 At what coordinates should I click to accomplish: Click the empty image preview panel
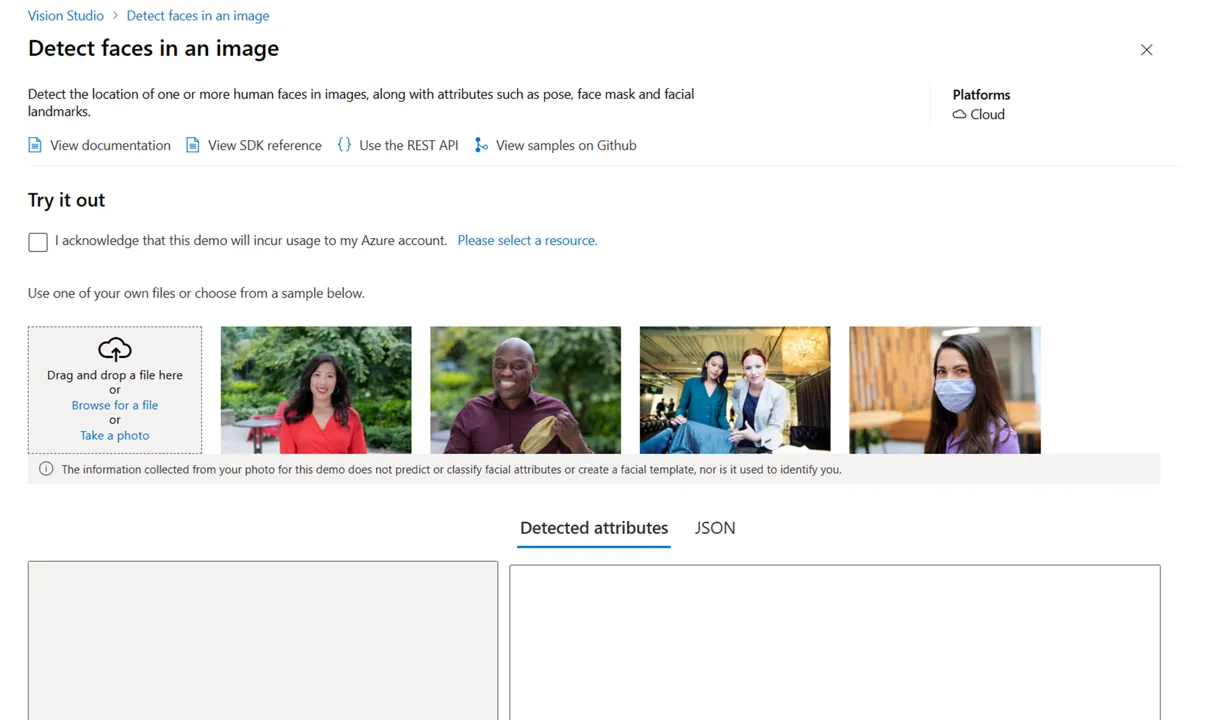point(263,640)
